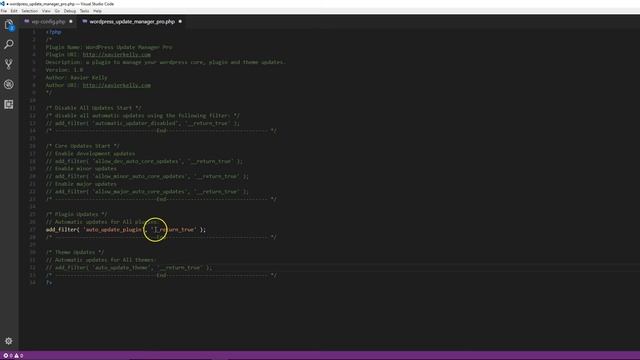This screenshot has height=360, width=640.
Task: Open the Manage gear menu
Action: [x=9, y=341]
